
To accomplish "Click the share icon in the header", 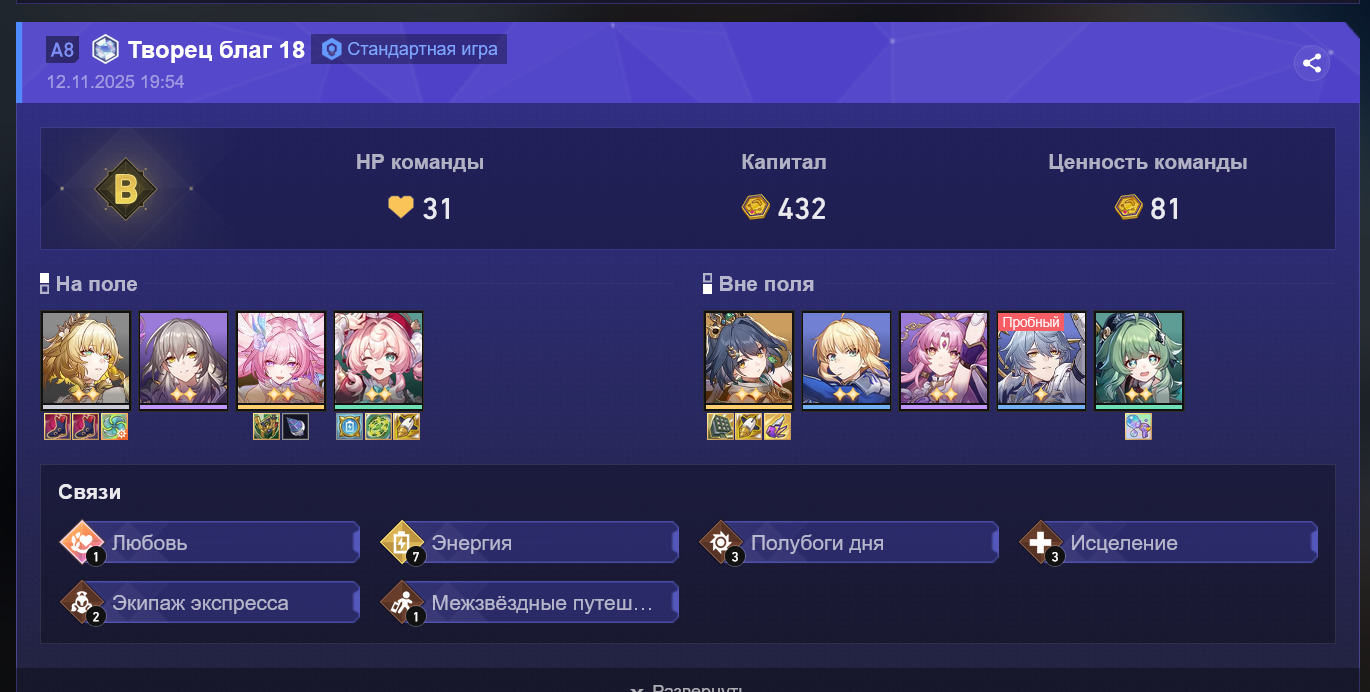I will click(1312, 63).
